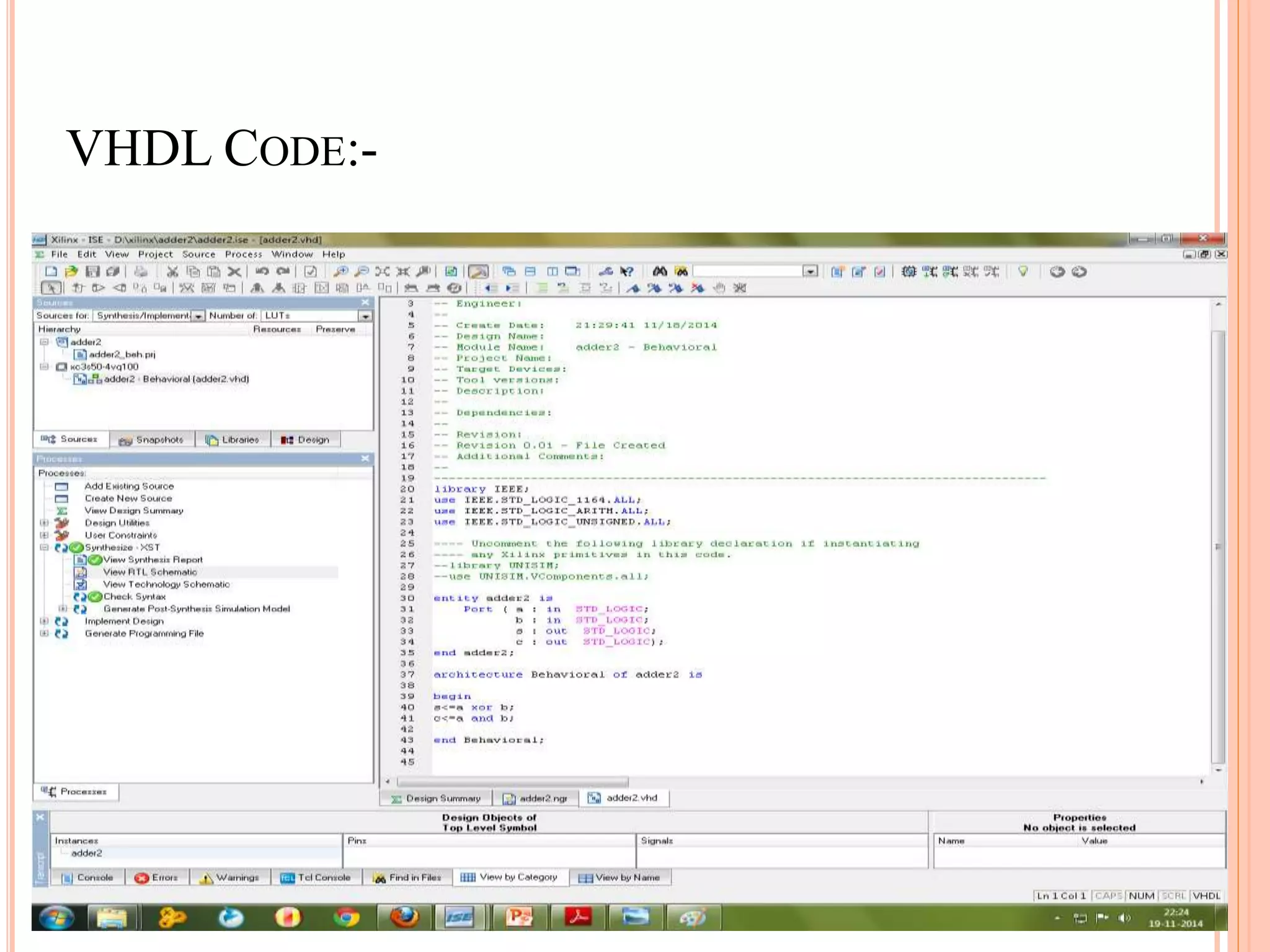Viewport: 1270px width, 952px height.
Task: Click the editor horizontal scrollbar thumb
Action: click(513, 782)
